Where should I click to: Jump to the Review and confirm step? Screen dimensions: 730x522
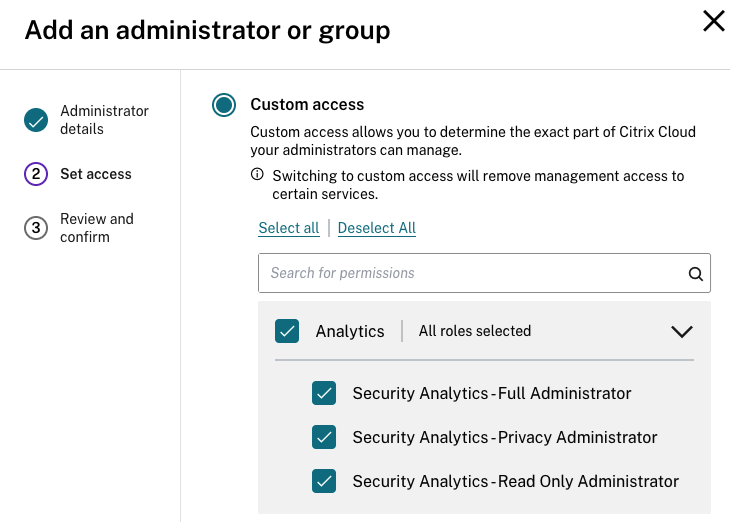pos(97,228)
